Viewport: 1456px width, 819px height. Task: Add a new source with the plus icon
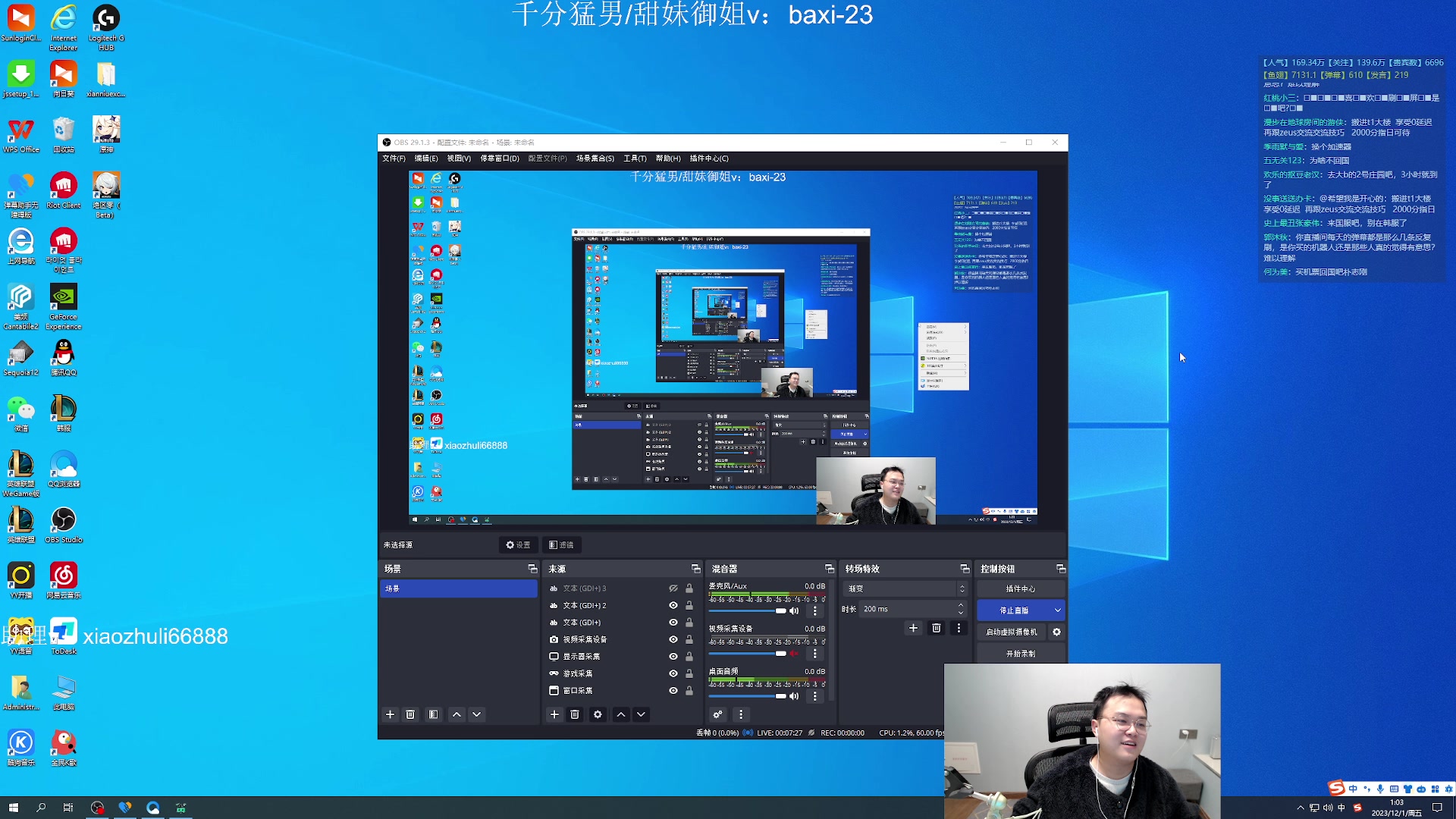point(554,714)
